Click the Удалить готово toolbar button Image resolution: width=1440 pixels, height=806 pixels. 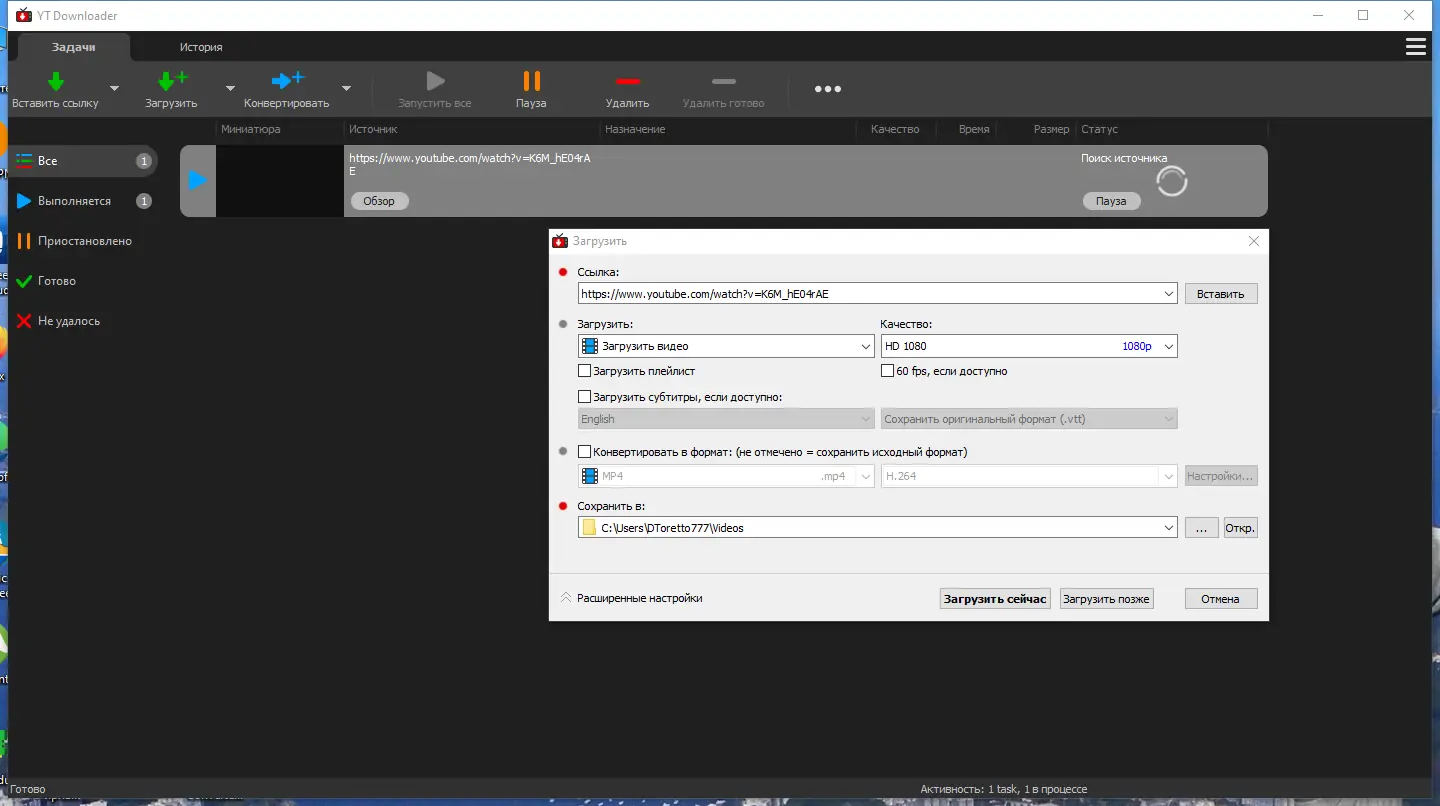pos(723,89)
